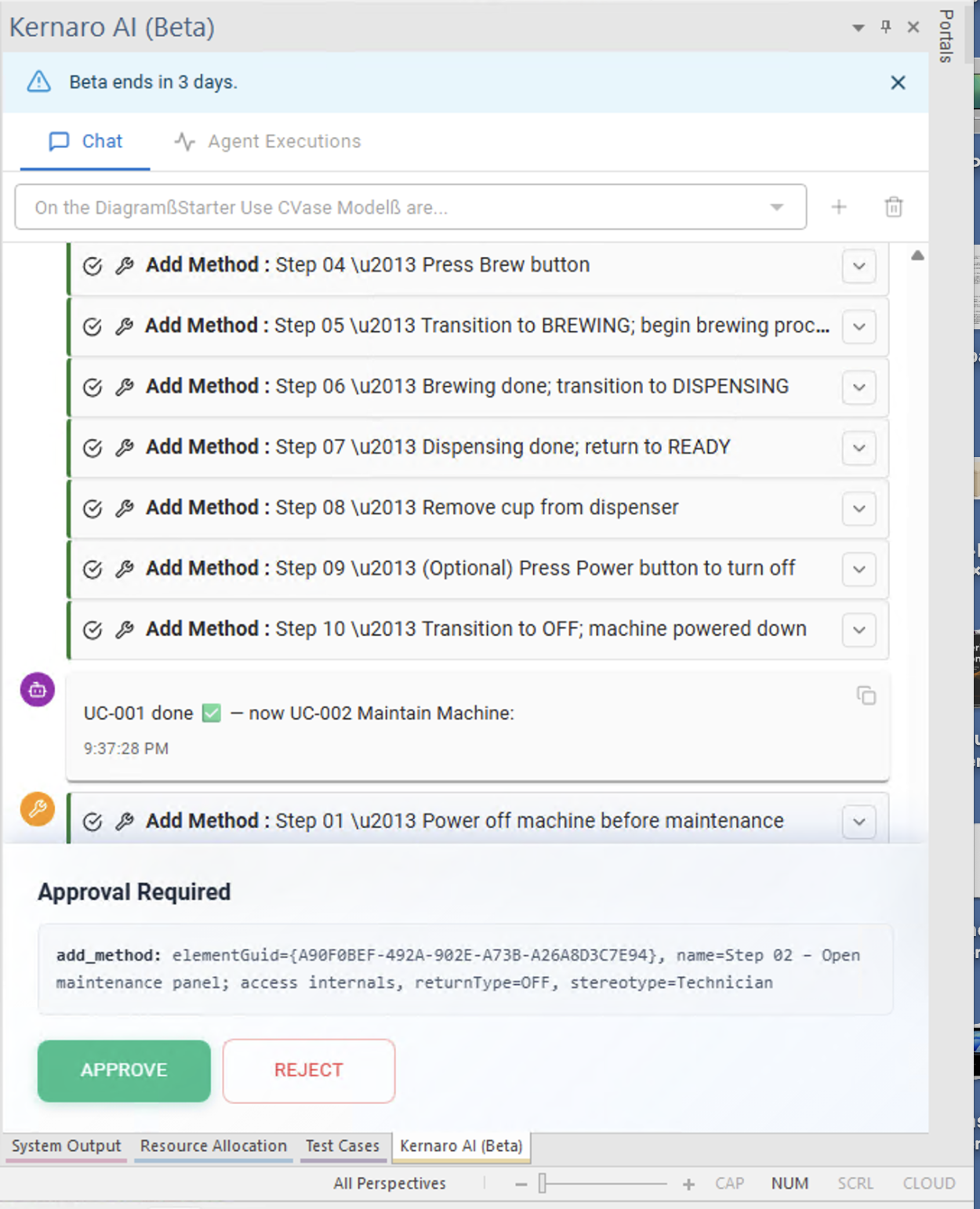Open the panel window position dropdown arrow
Screen dimensions: 980x1209
tap(858, 28)
